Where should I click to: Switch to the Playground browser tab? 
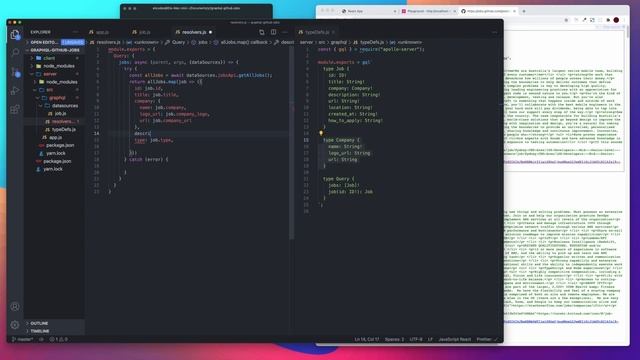[x=429, y=11]
